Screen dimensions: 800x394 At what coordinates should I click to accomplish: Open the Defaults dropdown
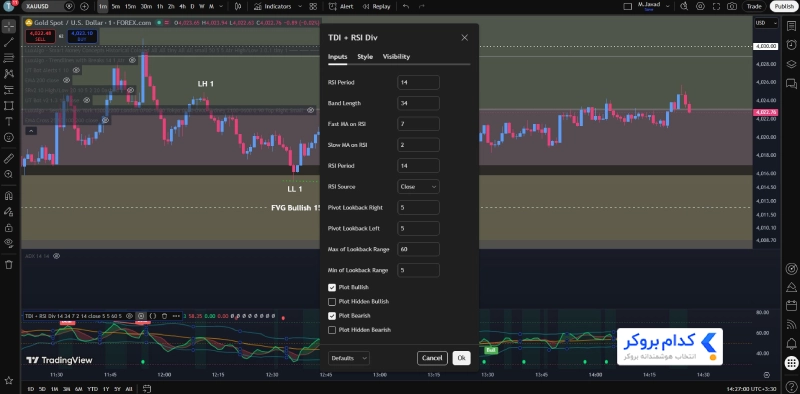348,358
